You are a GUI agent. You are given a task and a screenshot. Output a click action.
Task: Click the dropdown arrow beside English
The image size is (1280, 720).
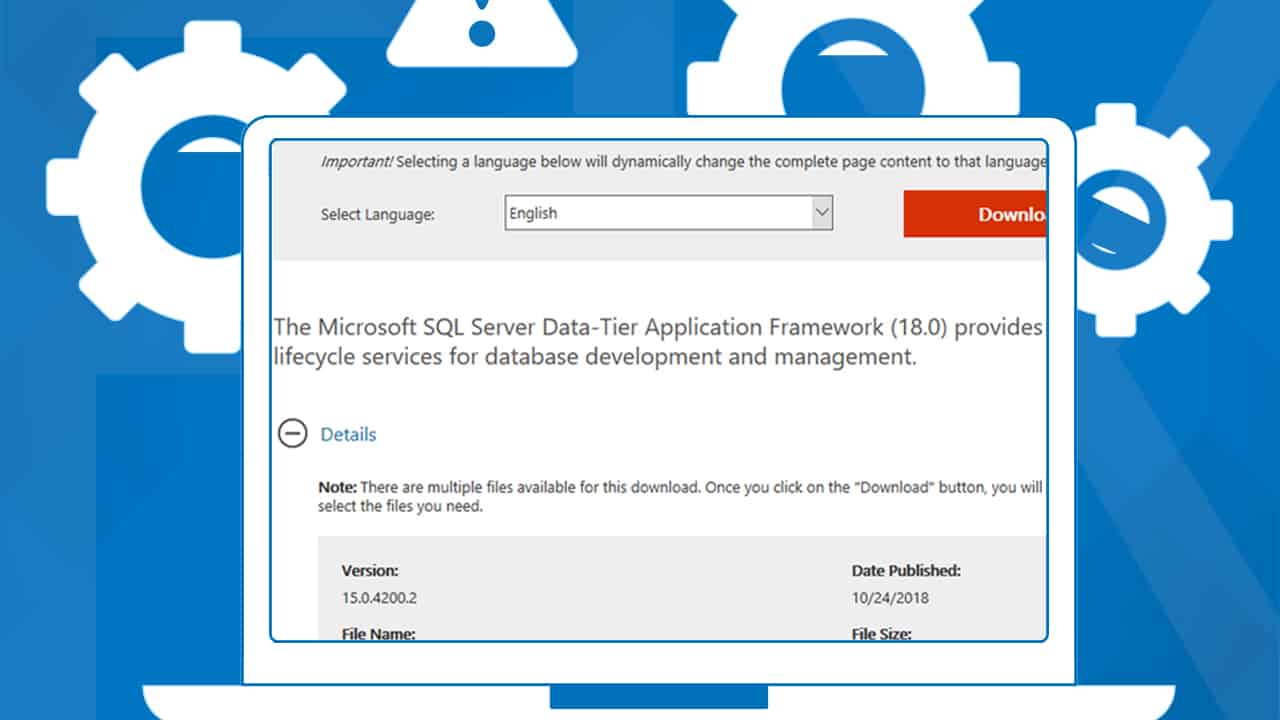click(x=822, y=212)
